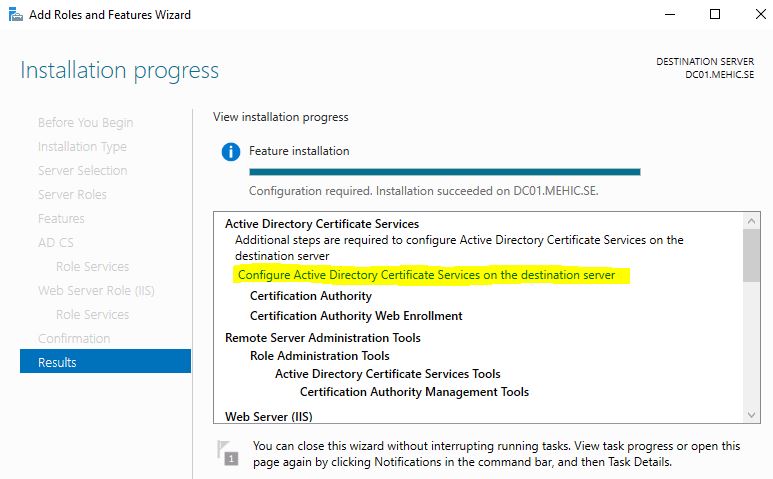Open the Server Selection step
This screenshot has height=479, width=773.
coord(82,170)
